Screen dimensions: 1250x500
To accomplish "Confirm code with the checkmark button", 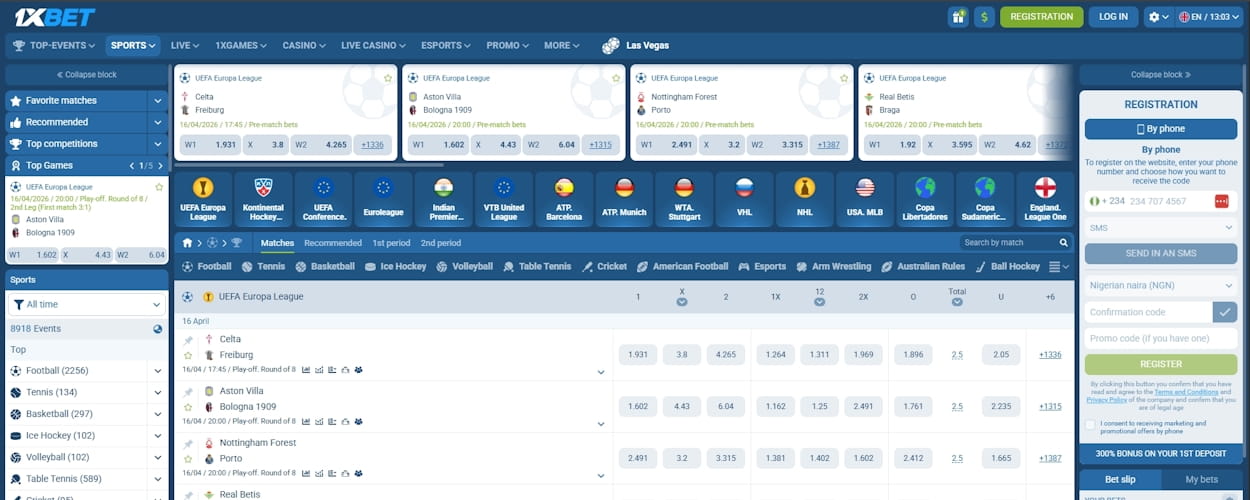I will click(1225, 313).
